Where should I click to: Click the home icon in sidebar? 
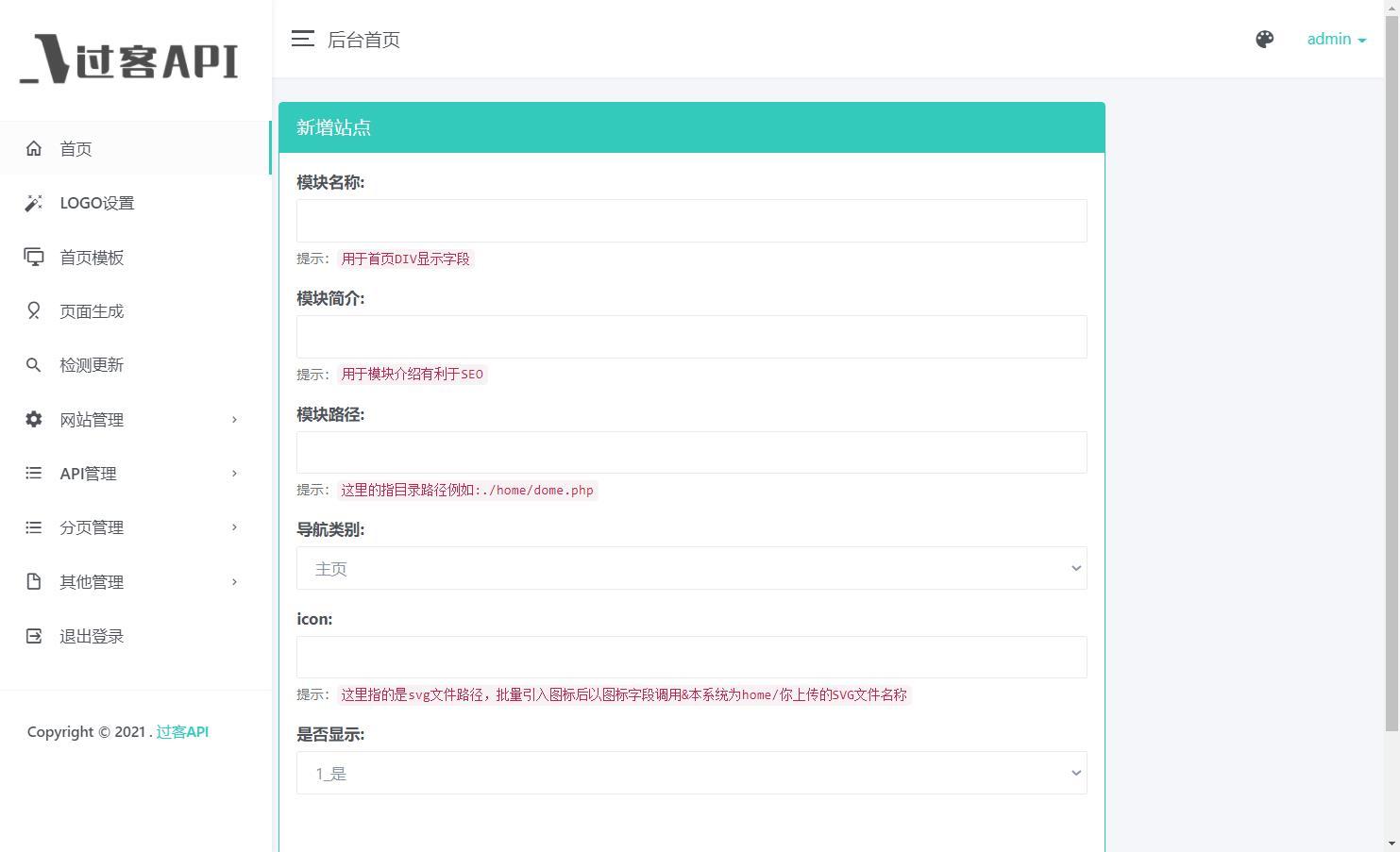coord(34,148)
